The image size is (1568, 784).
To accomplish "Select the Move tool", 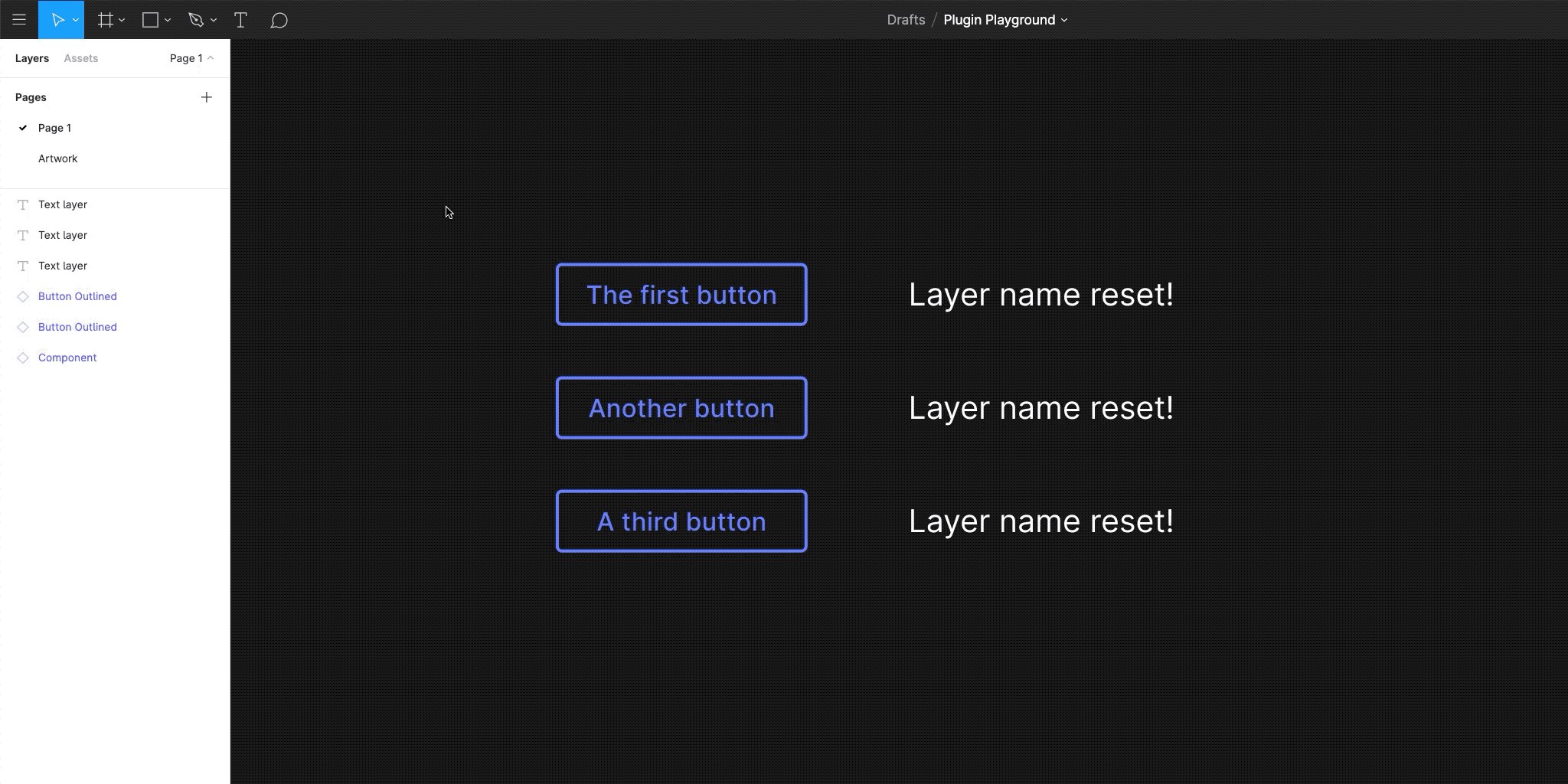I will coord(57,20).
